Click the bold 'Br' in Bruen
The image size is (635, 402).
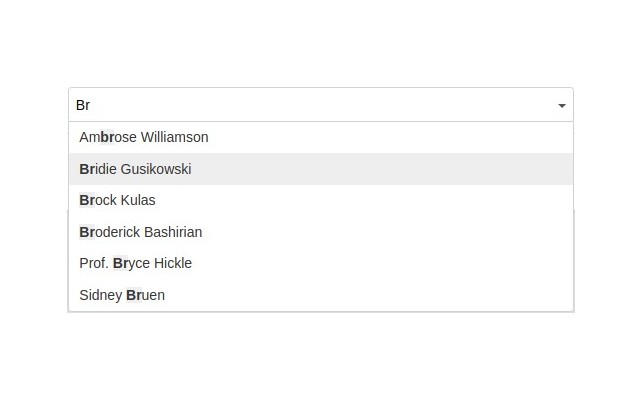pos(134,295)
